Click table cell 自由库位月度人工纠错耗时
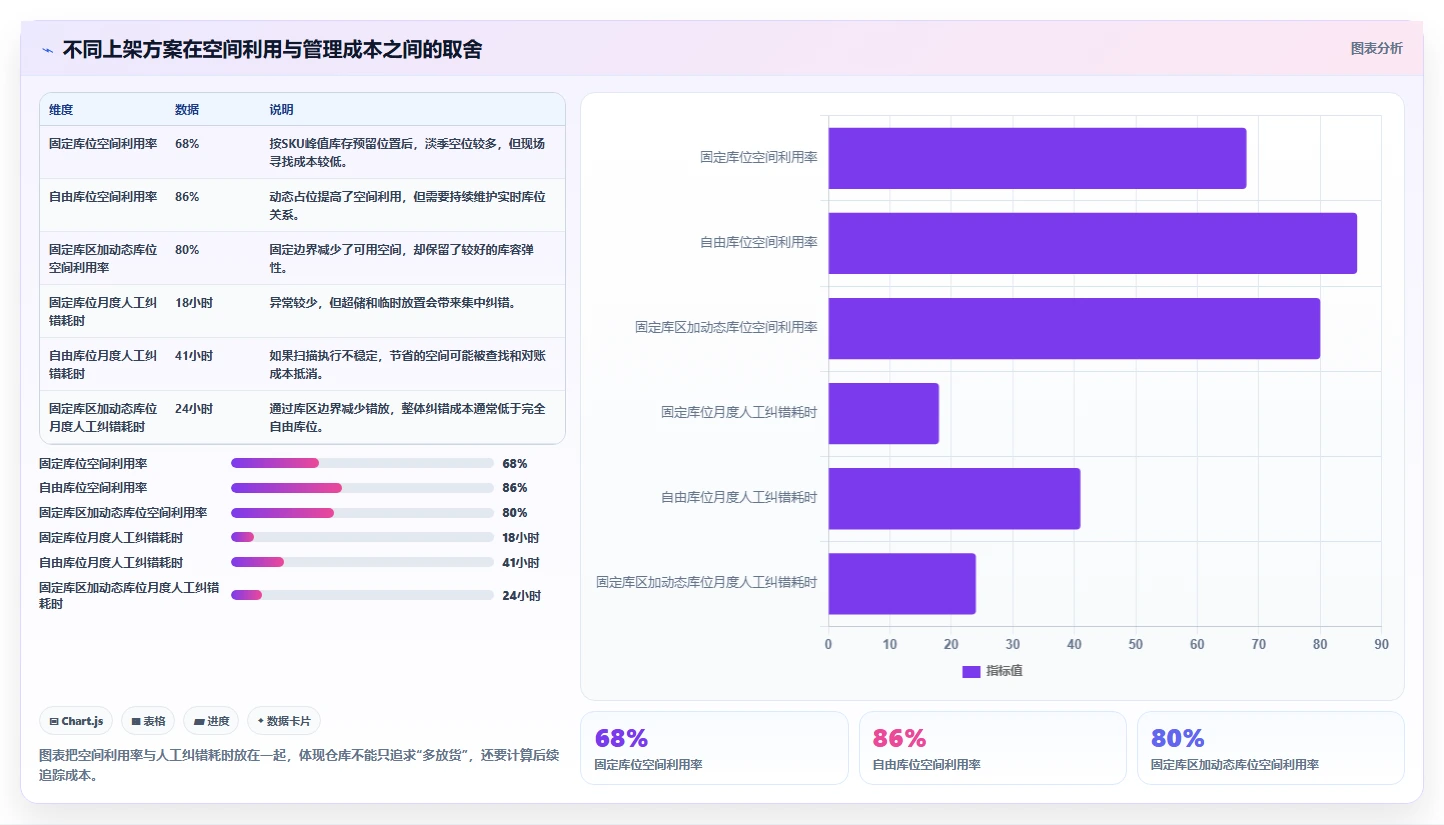The height and width of the screenshot is (825, 1444). (x=103, y=365)
